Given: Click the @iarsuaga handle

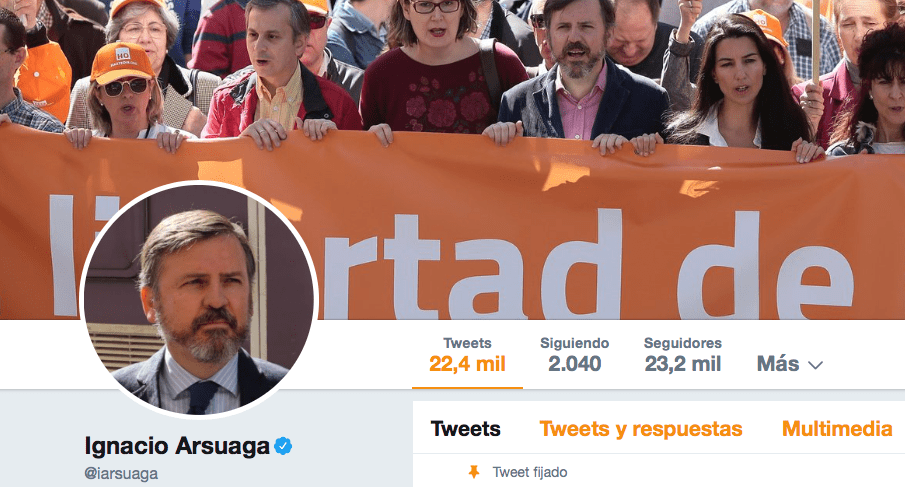Looking at the screenshot, I should click(x=121, y=473).
